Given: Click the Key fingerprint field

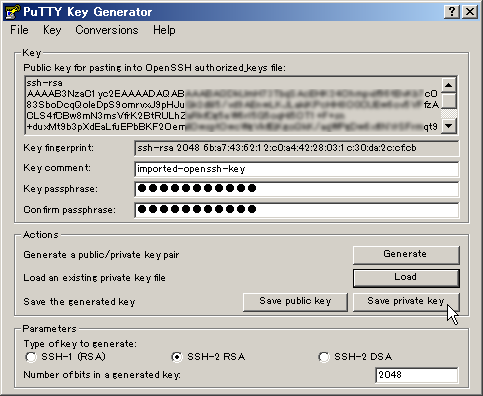Looking at the screenshot, I should pos(297,148).
